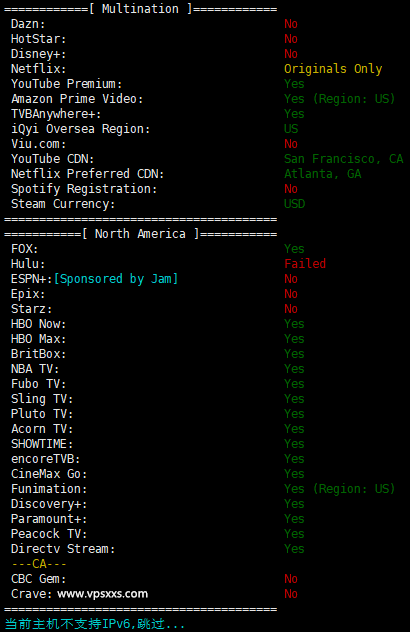Select the 'TVBAnywhere+:' label

(x=56, y=114)
